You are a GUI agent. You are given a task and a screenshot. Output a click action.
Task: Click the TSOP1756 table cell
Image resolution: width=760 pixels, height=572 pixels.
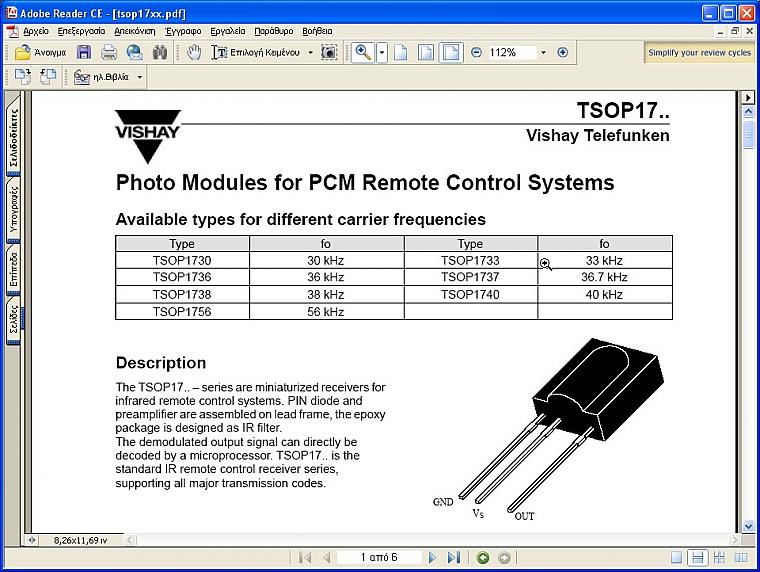point(182,311)
